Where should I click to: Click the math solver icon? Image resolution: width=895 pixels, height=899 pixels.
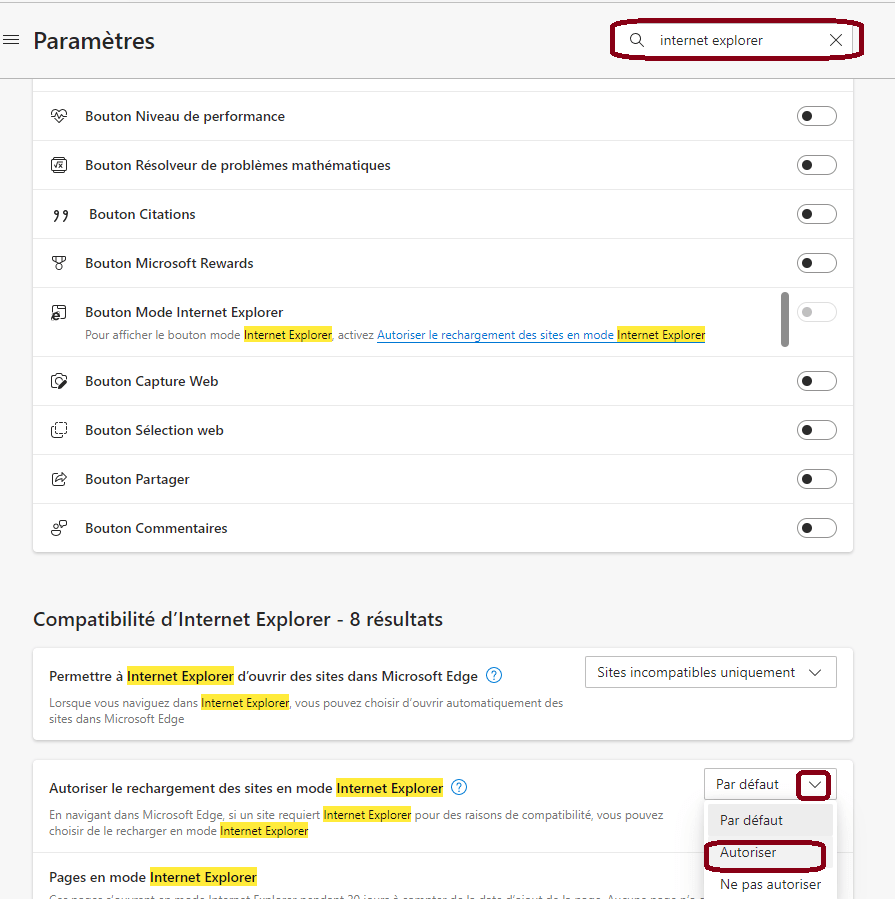[x=59, y=165]
